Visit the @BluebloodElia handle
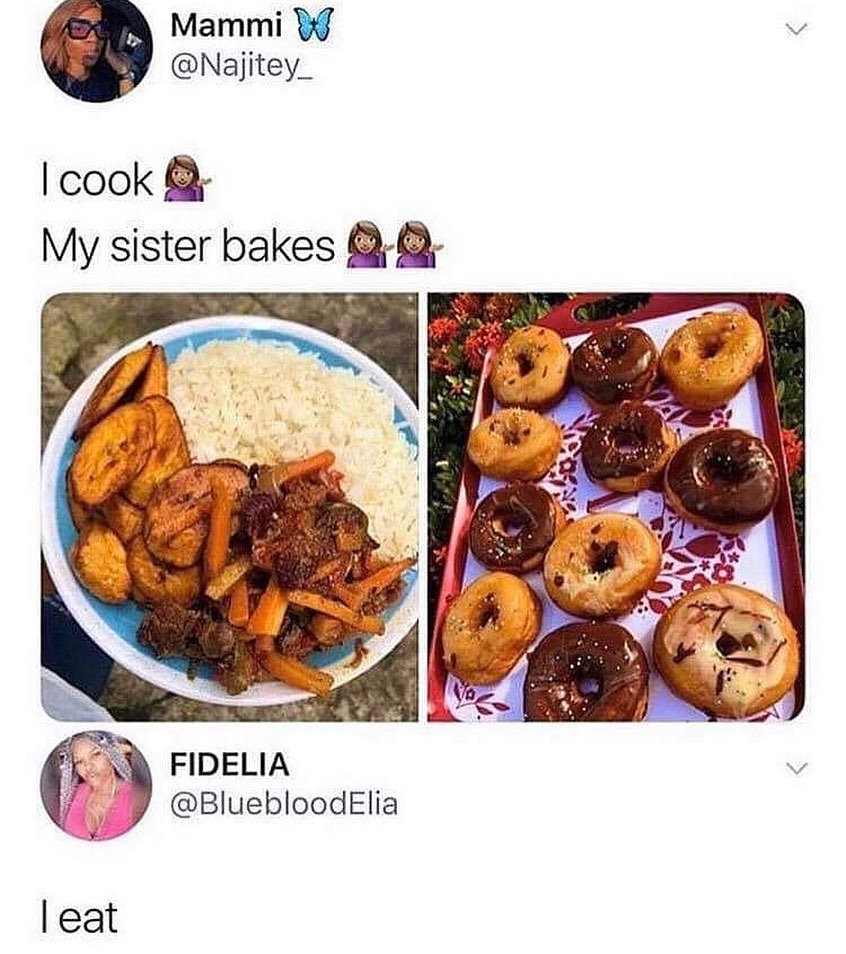The image size is (846, 954). pyautogui.click(x=284, y=804)
